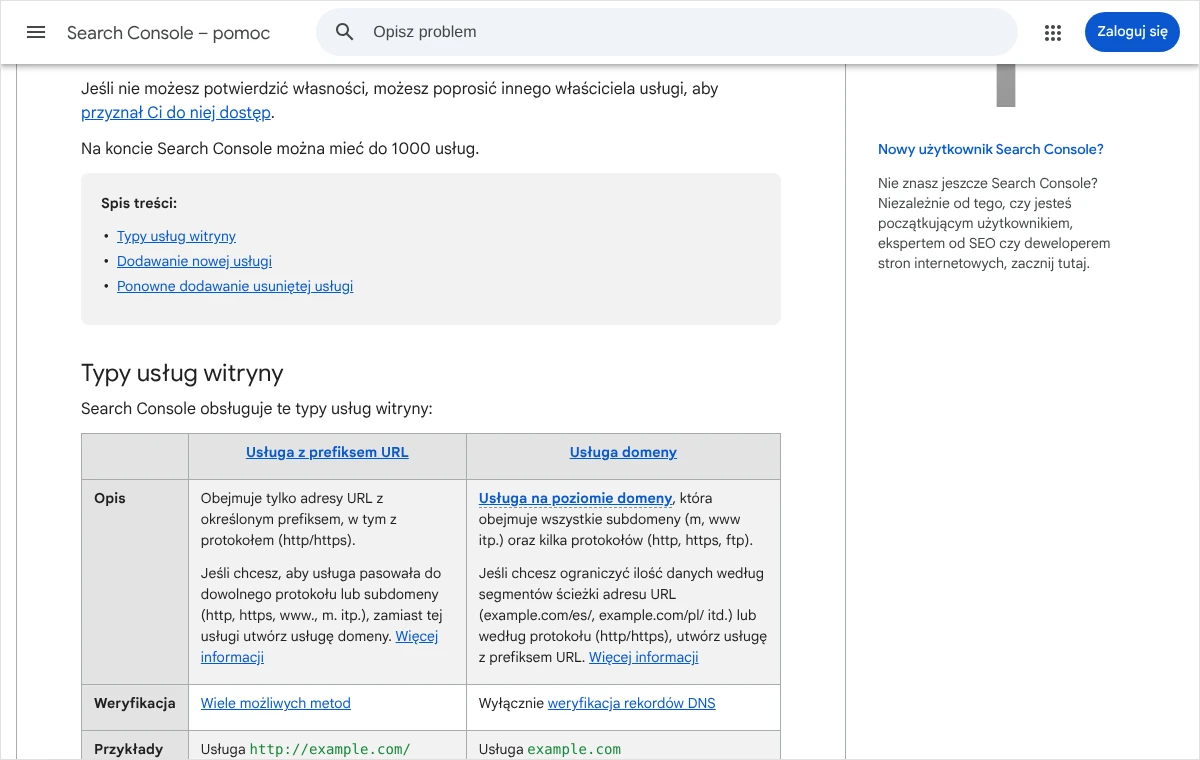
Task: Click the 'Przykłady' row header
Action: 128,749
